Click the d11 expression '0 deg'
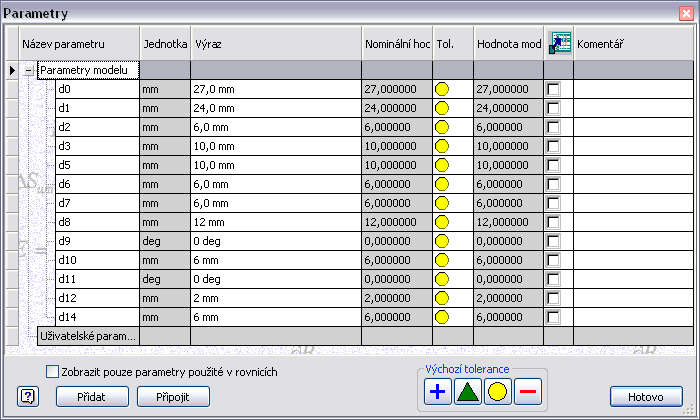The image size is (700, 420). click(x=276, y=279)
